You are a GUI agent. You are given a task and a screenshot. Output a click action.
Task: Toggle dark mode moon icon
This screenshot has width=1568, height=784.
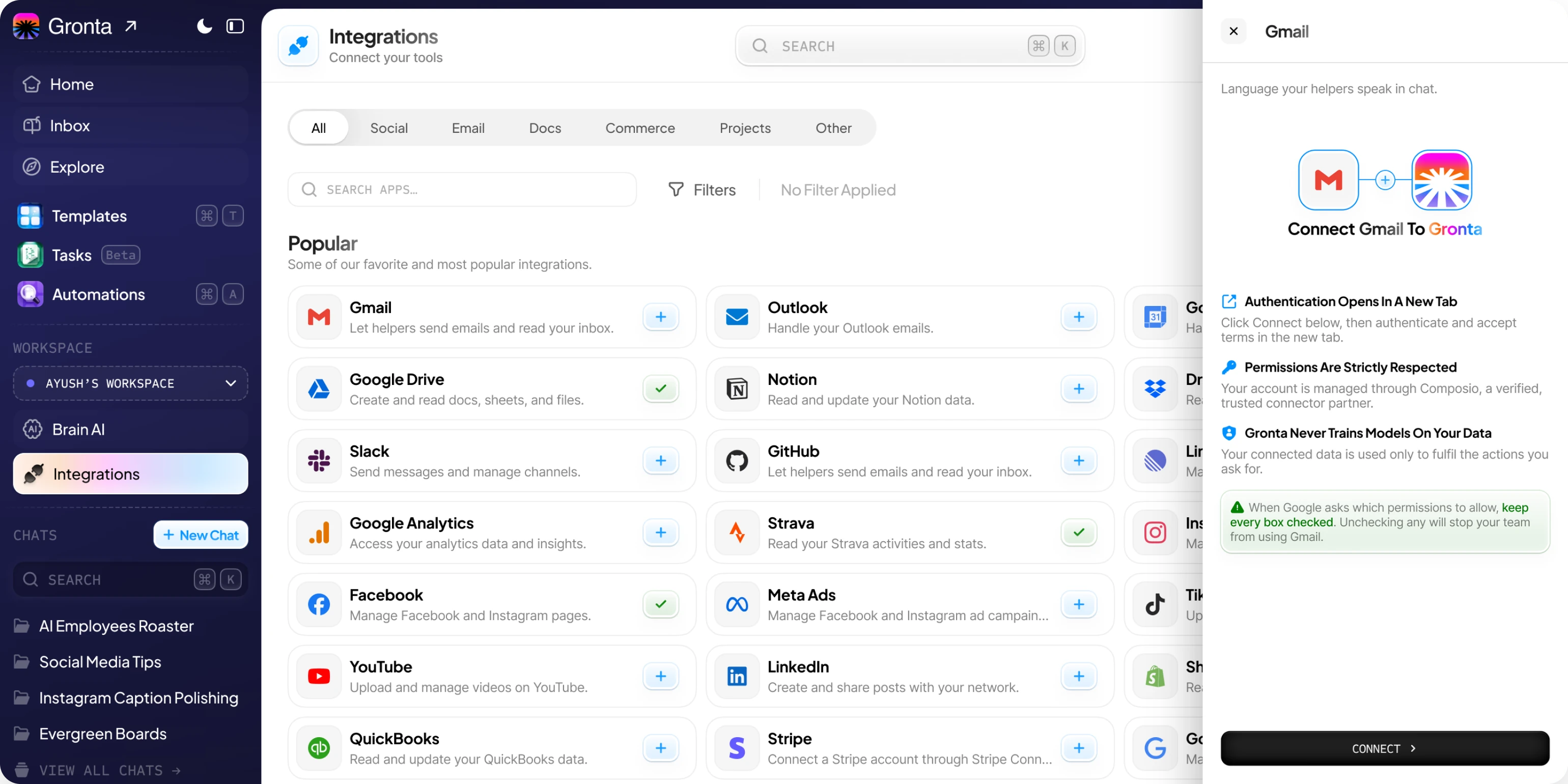coord(205,26)
